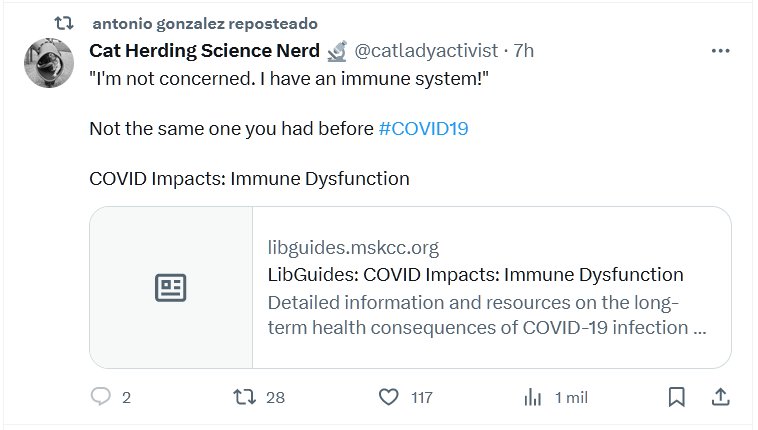
Task: Open the 7h timestamp link
Action: (524, 51)
